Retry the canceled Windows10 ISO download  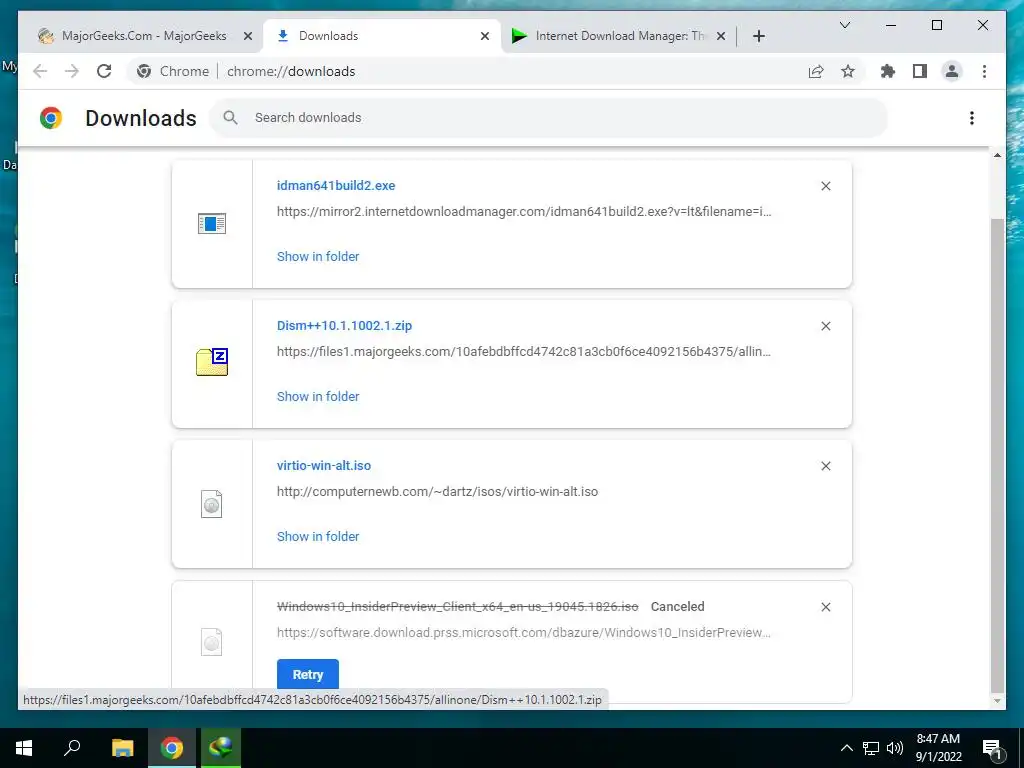tap(308, 674)
